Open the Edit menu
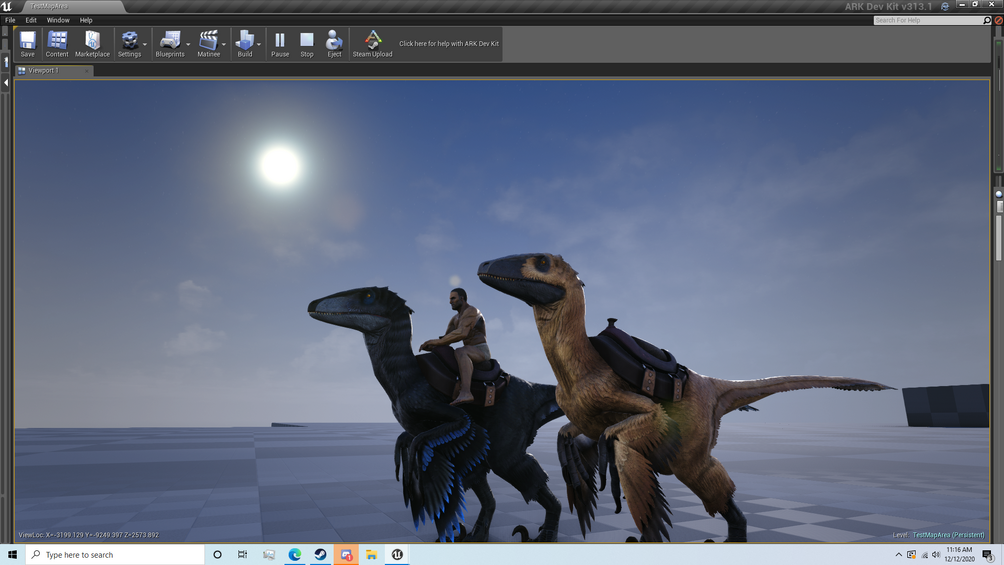Image resolution: width=1004 pixels, height=565 pixels. point(31,20)
